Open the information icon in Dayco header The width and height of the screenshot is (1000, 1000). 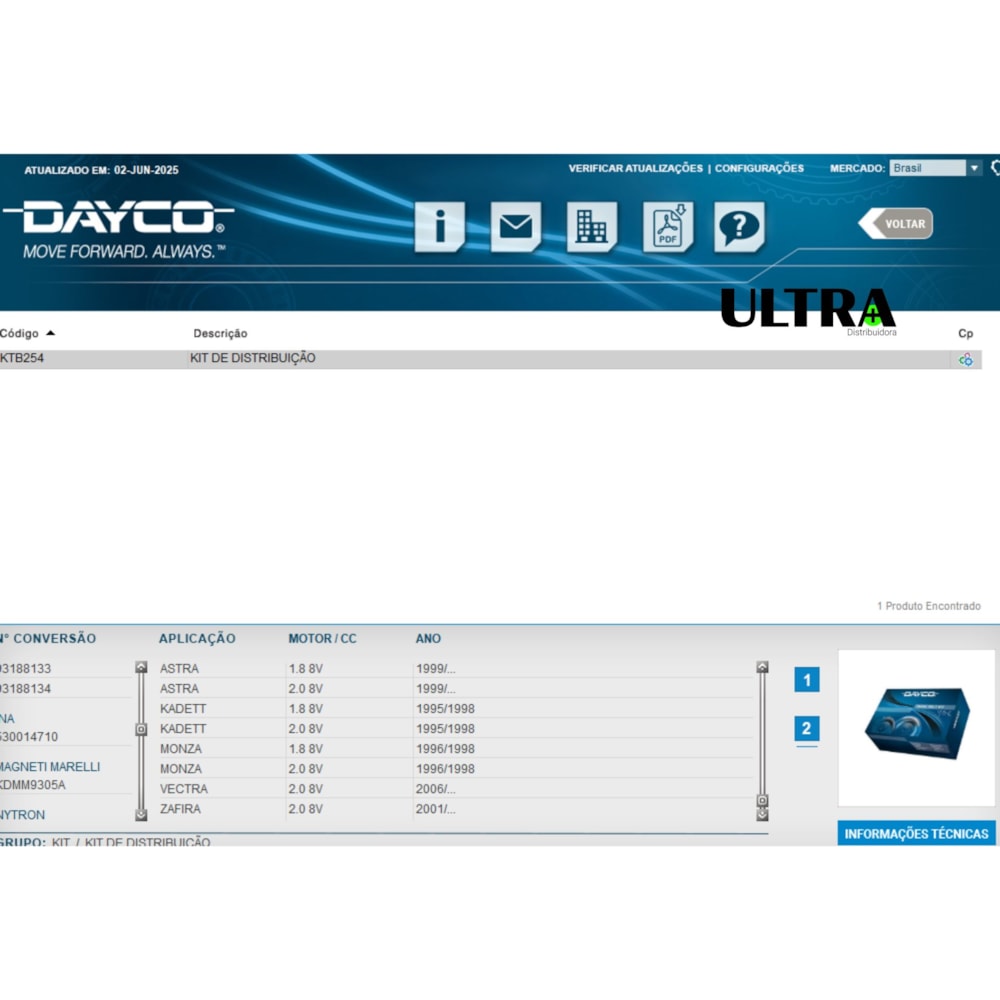(439, 226)
